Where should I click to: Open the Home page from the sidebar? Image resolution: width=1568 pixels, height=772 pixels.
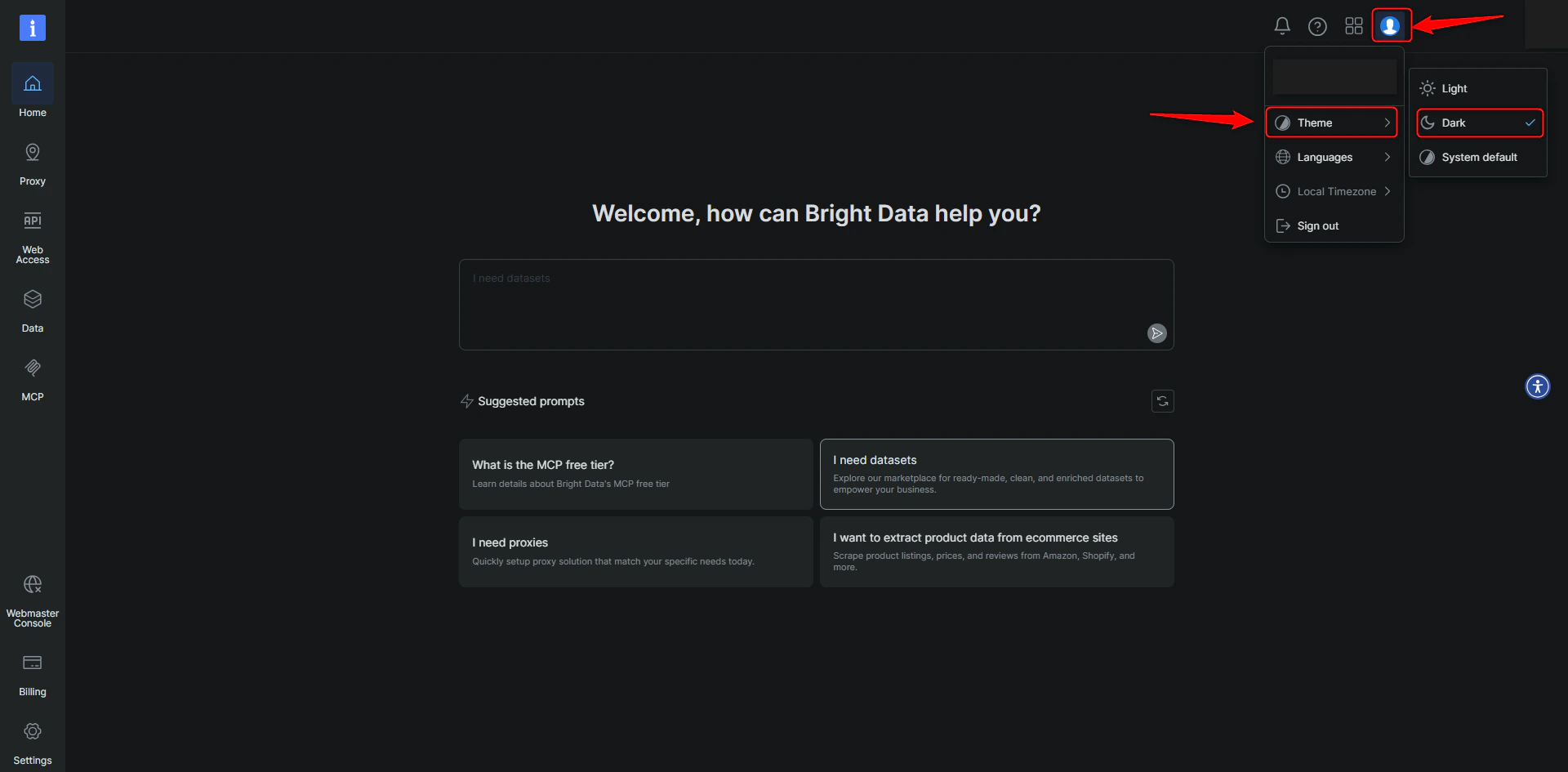coord(32,91)
